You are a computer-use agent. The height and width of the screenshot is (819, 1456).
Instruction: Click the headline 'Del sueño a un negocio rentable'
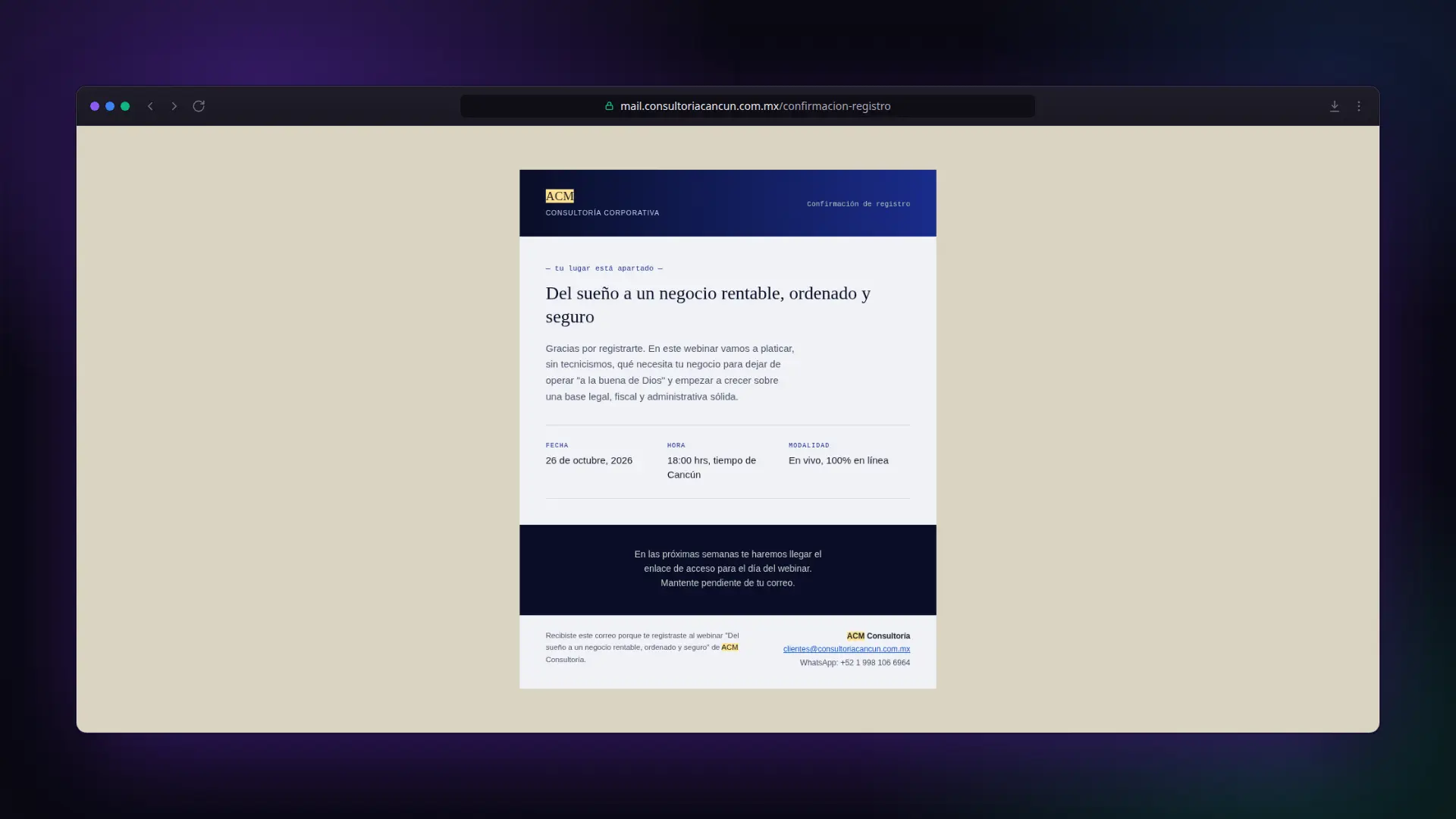[708, 305]
